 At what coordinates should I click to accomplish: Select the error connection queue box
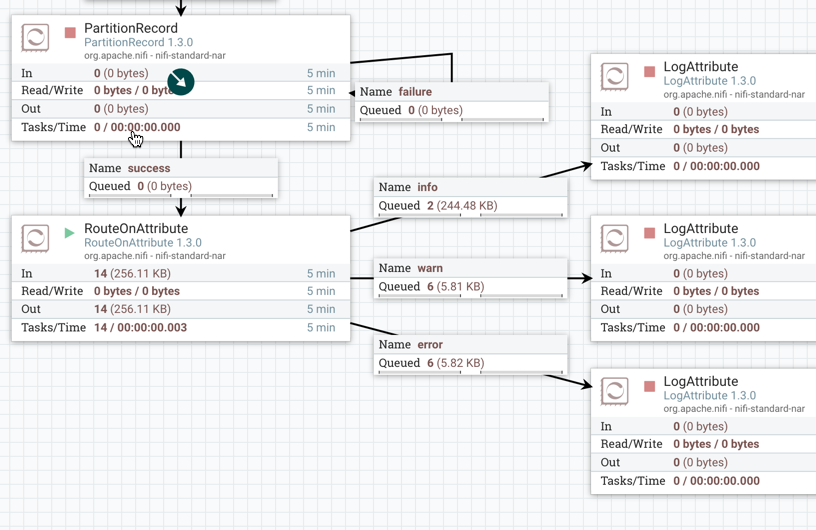471,354
